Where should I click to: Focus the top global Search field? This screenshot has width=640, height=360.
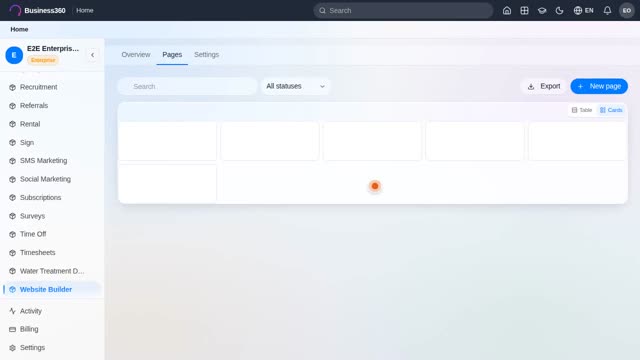coord(403,11)
